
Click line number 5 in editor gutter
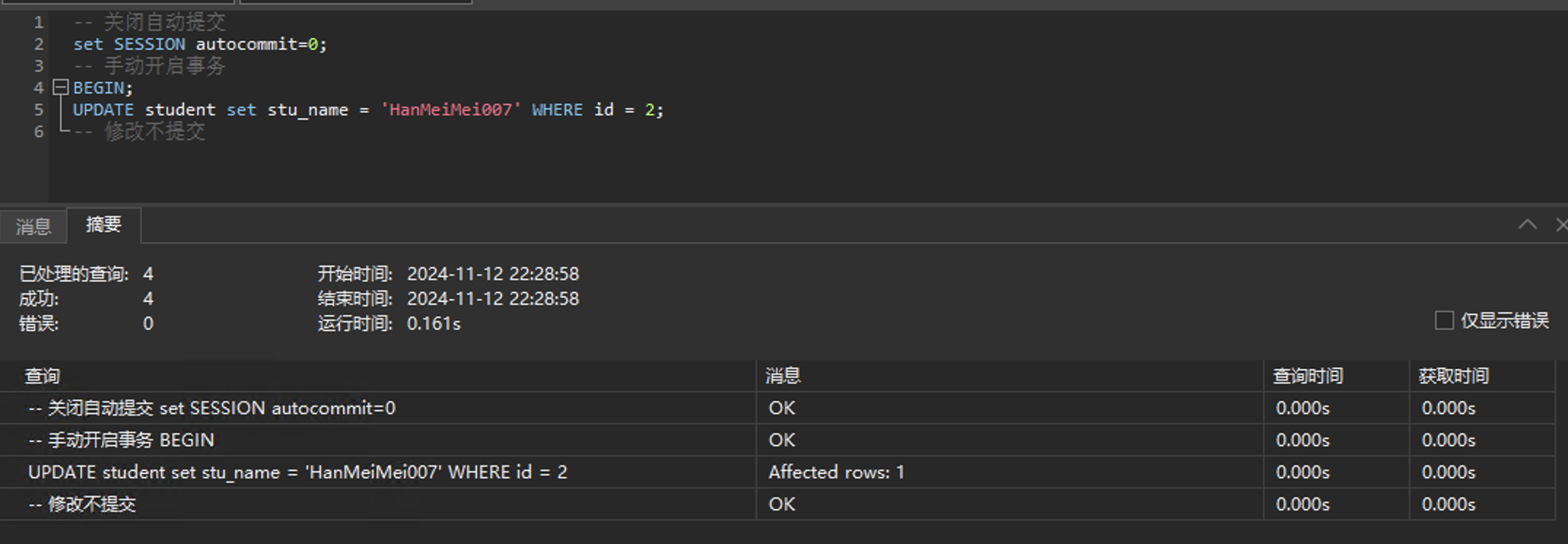(39, 110)
